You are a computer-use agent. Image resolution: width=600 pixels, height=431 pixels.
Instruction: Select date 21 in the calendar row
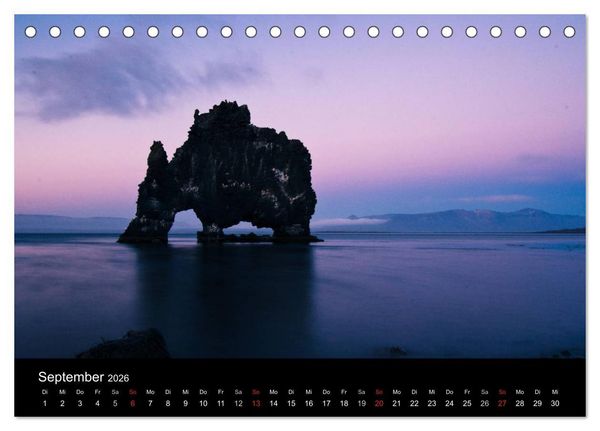click(397, 403)
